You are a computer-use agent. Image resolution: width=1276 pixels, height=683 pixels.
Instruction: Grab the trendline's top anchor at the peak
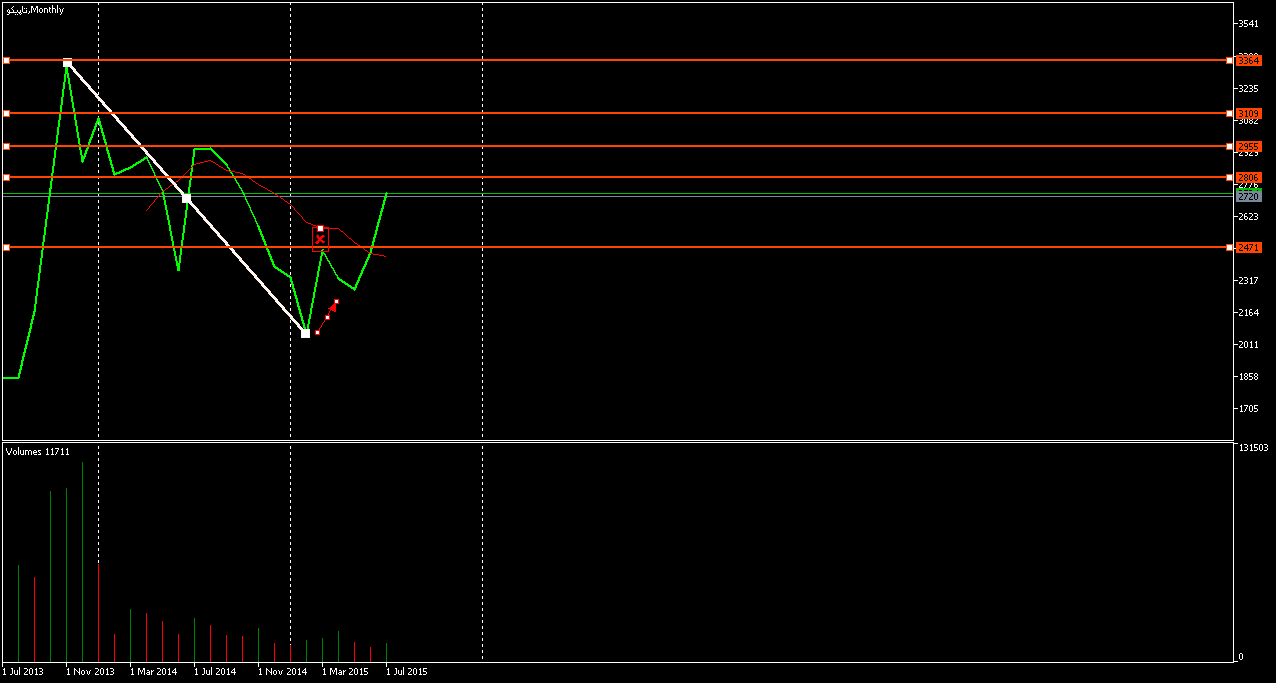coord(67,63)
